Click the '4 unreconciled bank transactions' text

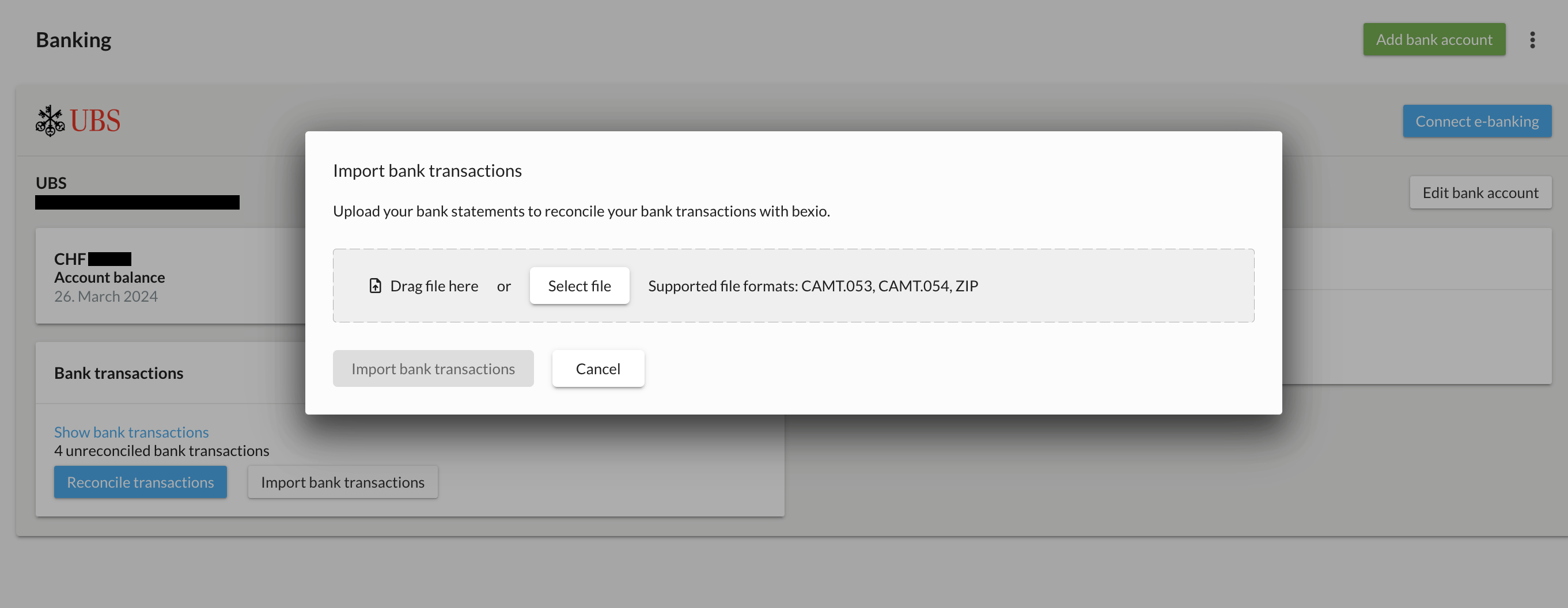(161, 450)
